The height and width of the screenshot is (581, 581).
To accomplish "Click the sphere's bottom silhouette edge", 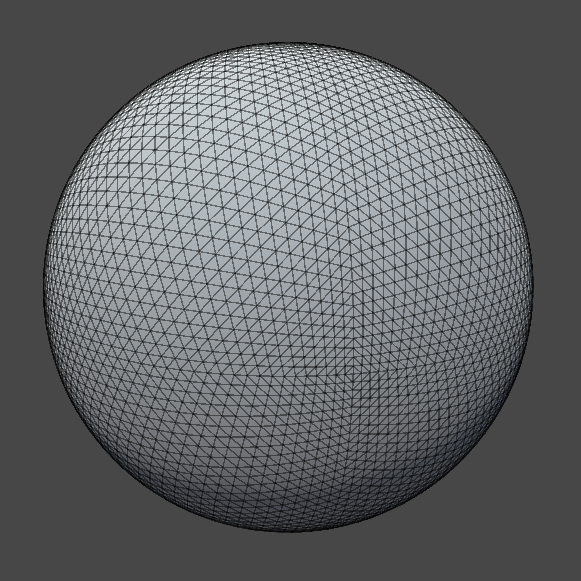I will (289, 531).
